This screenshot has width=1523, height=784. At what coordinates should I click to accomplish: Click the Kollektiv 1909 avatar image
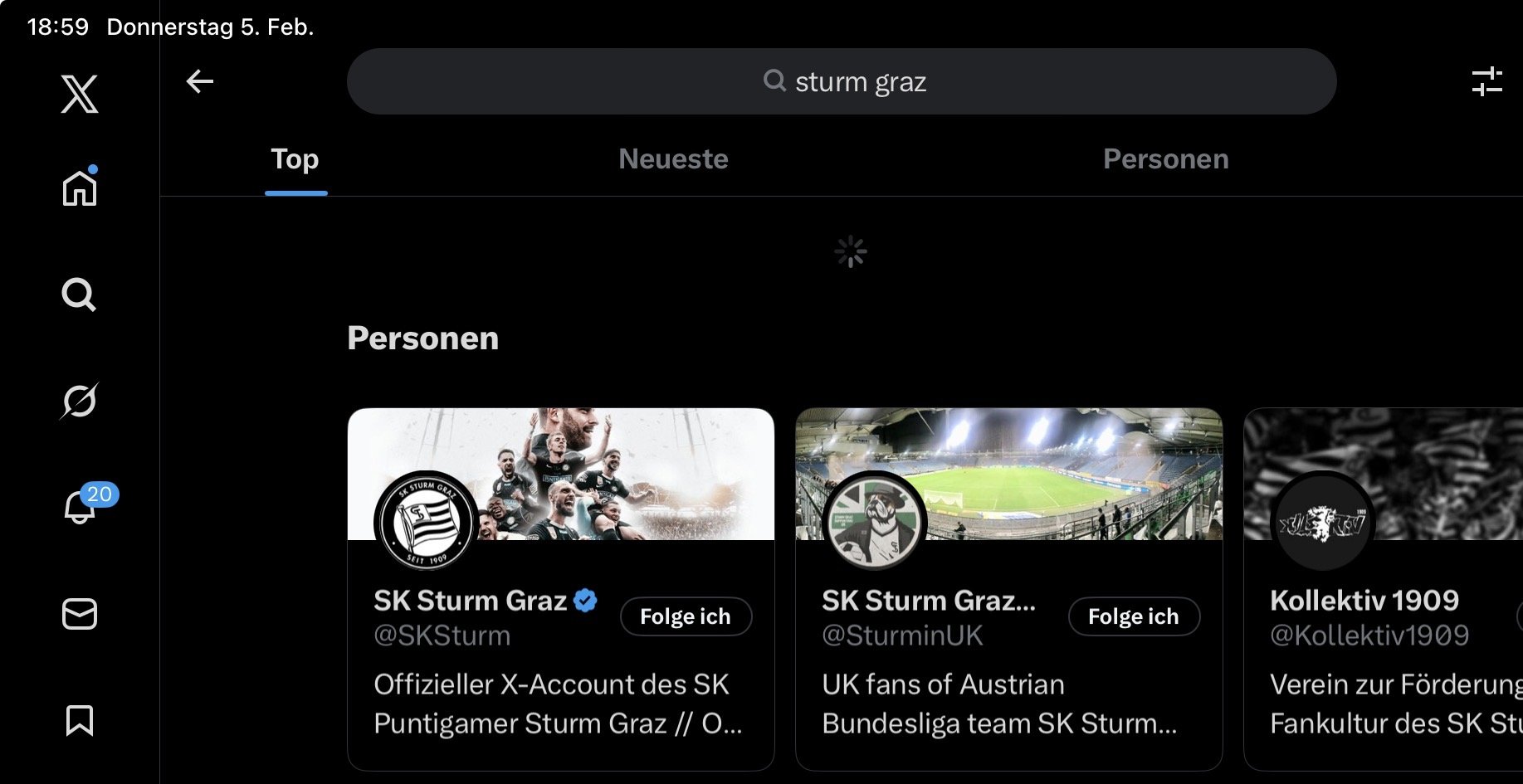tap(1323, 521)
